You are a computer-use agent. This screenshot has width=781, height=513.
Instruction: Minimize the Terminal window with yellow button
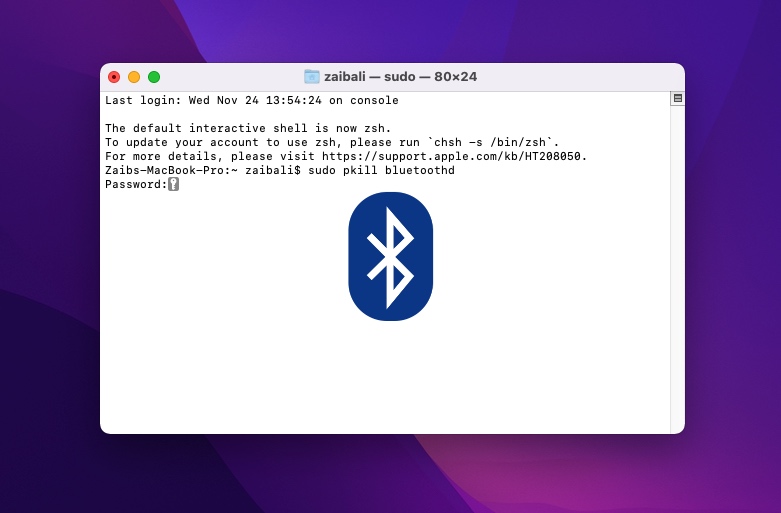(x=134, y=77)
